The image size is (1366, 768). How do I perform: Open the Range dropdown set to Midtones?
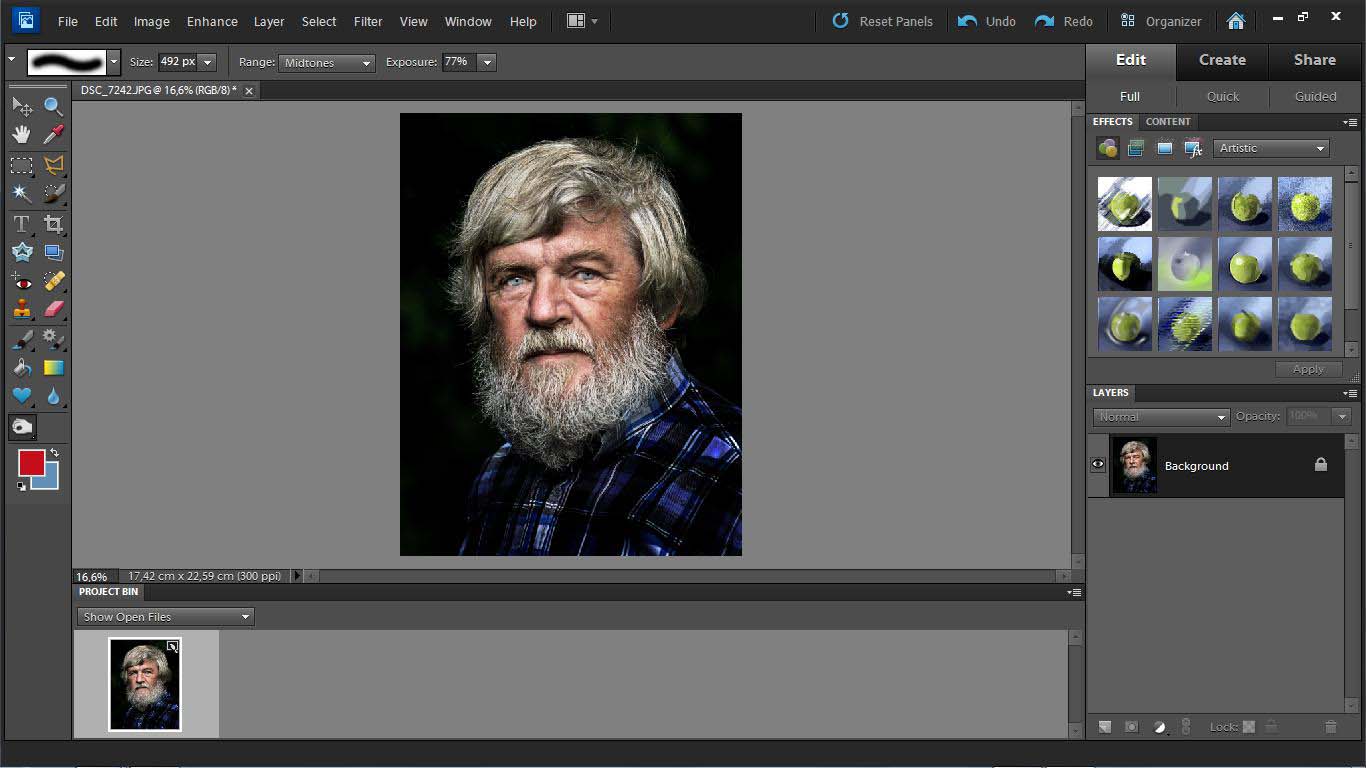326,62
